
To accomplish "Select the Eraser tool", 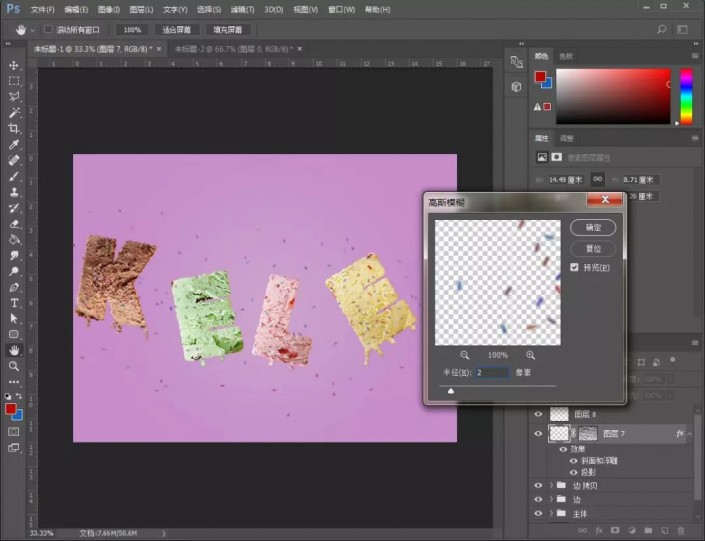I will (14, 224).
